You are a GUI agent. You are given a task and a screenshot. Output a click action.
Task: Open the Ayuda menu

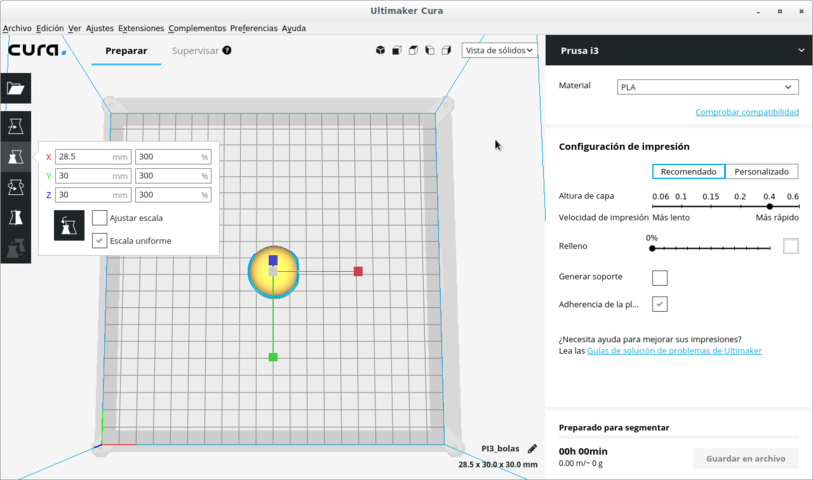(293, 28)
